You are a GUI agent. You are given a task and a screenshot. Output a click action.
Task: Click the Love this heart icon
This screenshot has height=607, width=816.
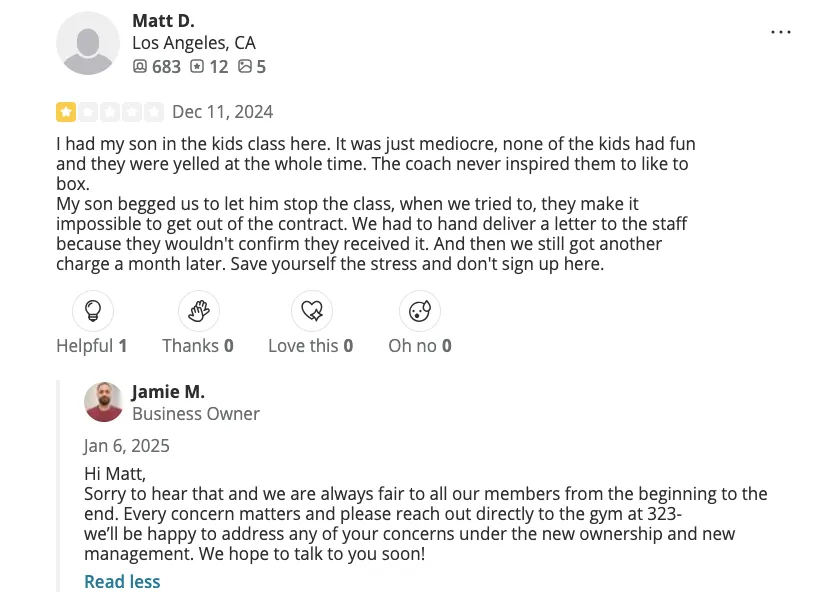point(311,311)
